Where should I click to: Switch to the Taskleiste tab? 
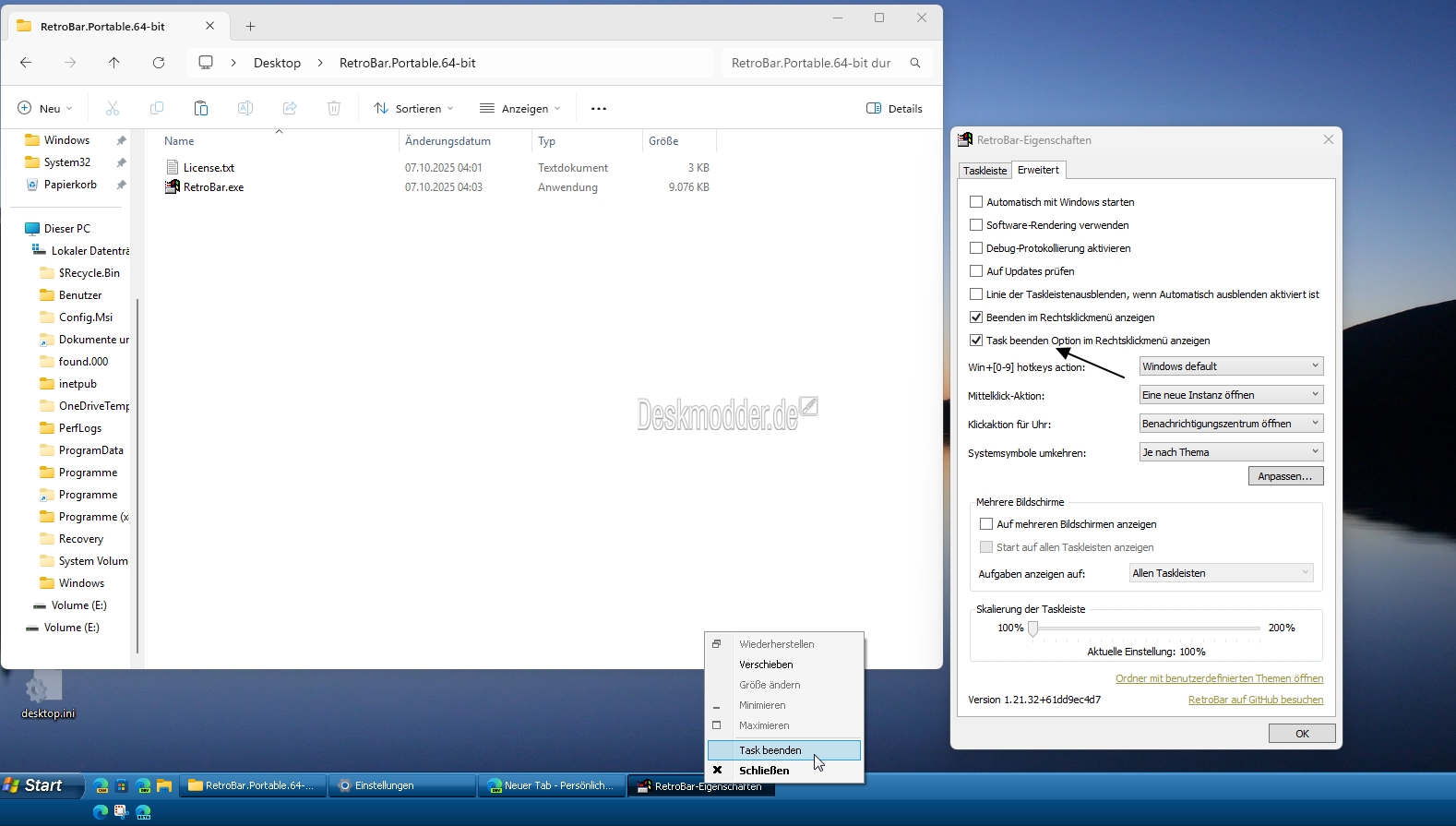pyautogui.click(x=985, y=171)
